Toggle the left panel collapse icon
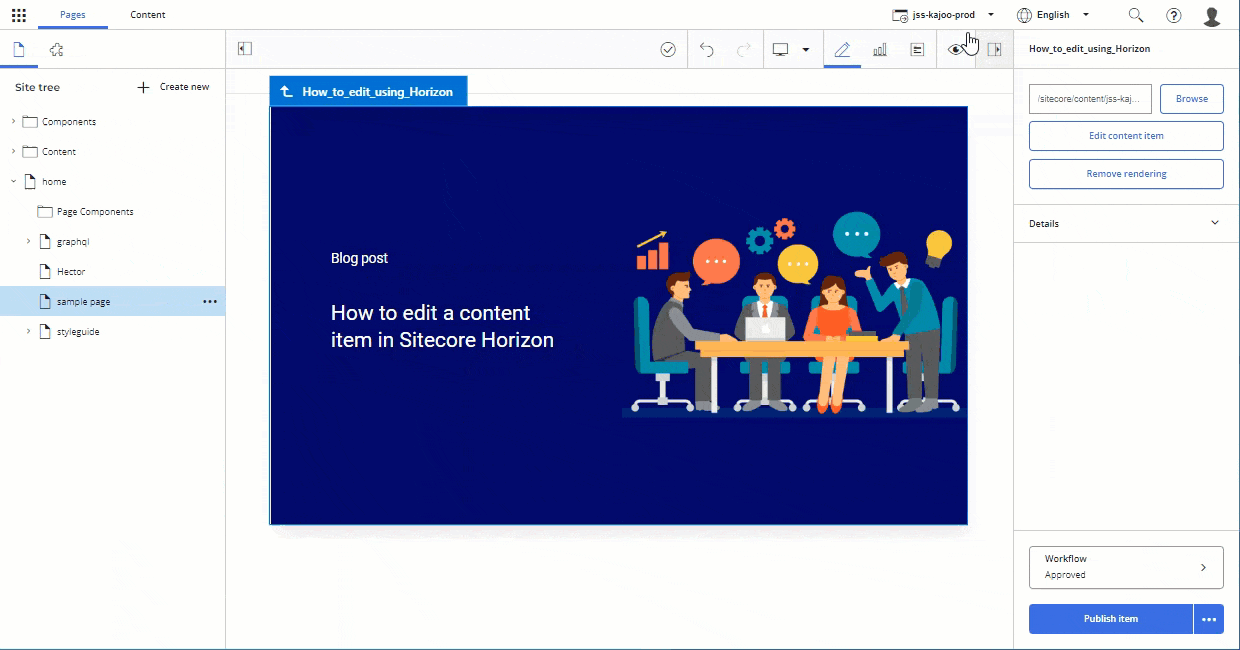This screenshot has height=650, width=1240. pyautogui.click(x=244, y=49)
